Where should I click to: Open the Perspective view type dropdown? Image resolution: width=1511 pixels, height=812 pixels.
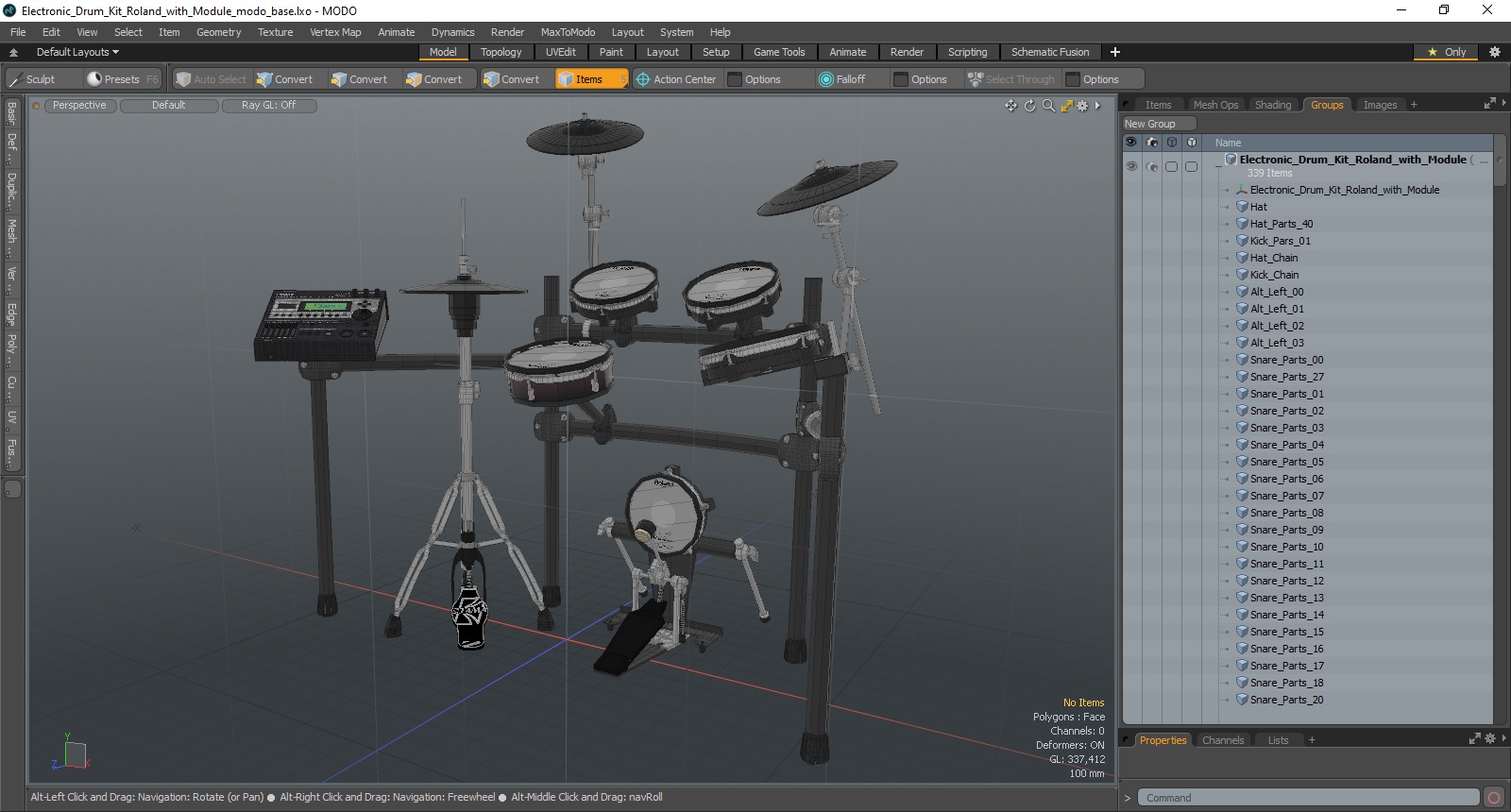[79, 106]
